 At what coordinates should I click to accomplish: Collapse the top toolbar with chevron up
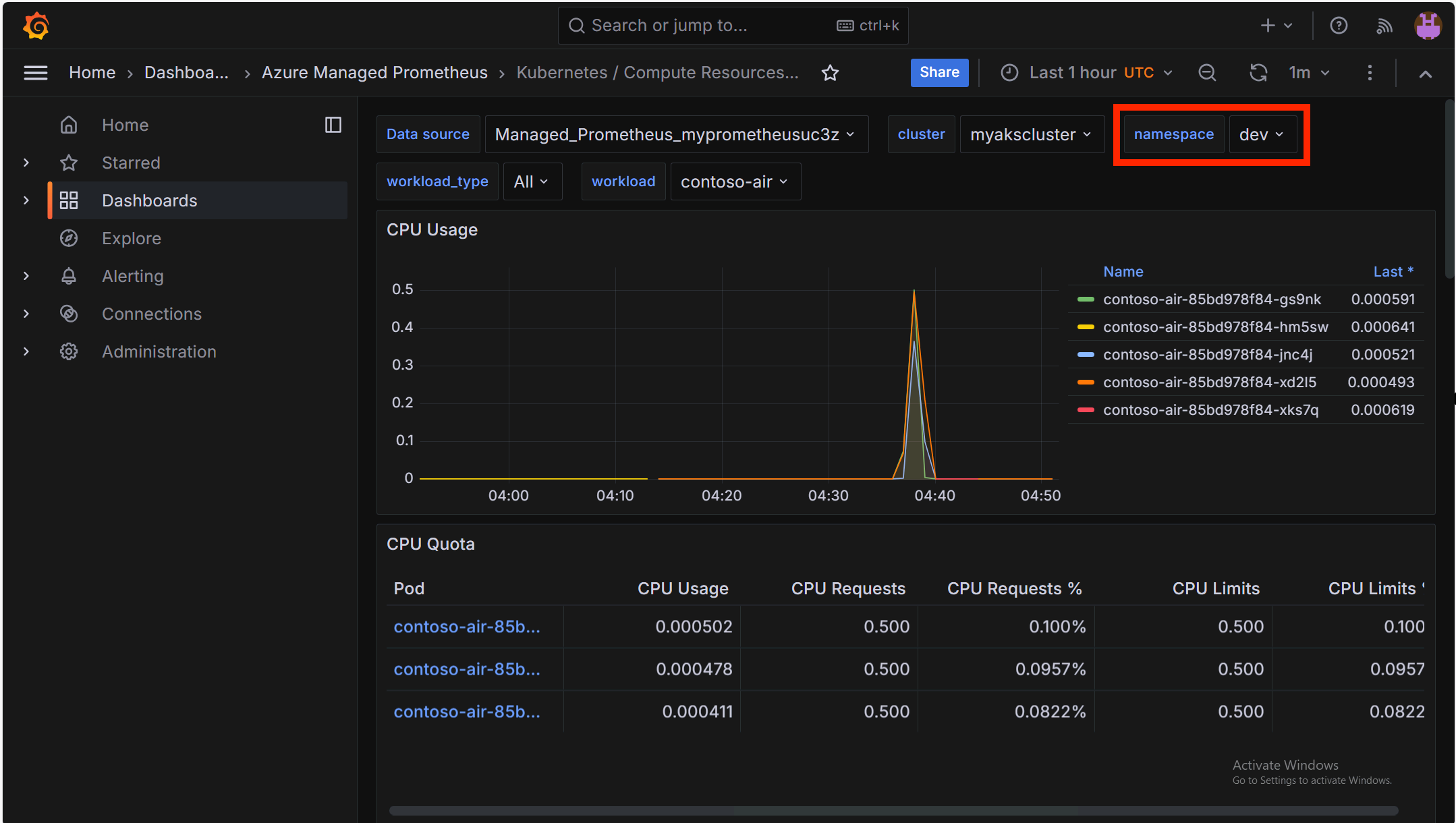pyautogui.click(x=1425, y=74)
